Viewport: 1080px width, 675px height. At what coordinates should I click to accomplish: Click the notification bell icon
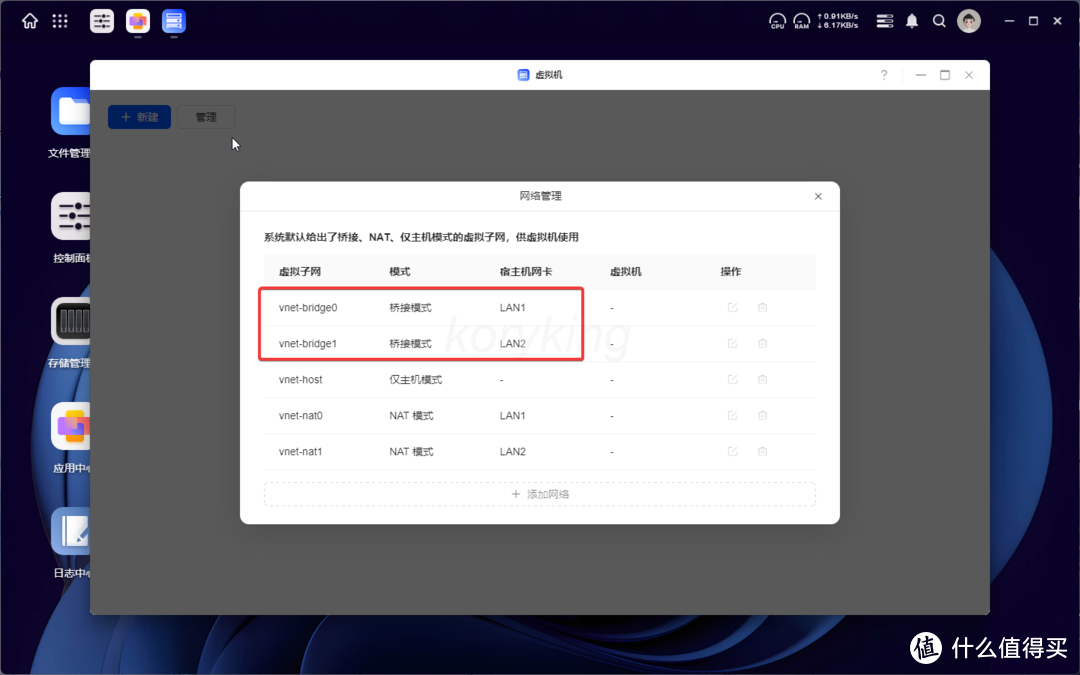point(911,20)
